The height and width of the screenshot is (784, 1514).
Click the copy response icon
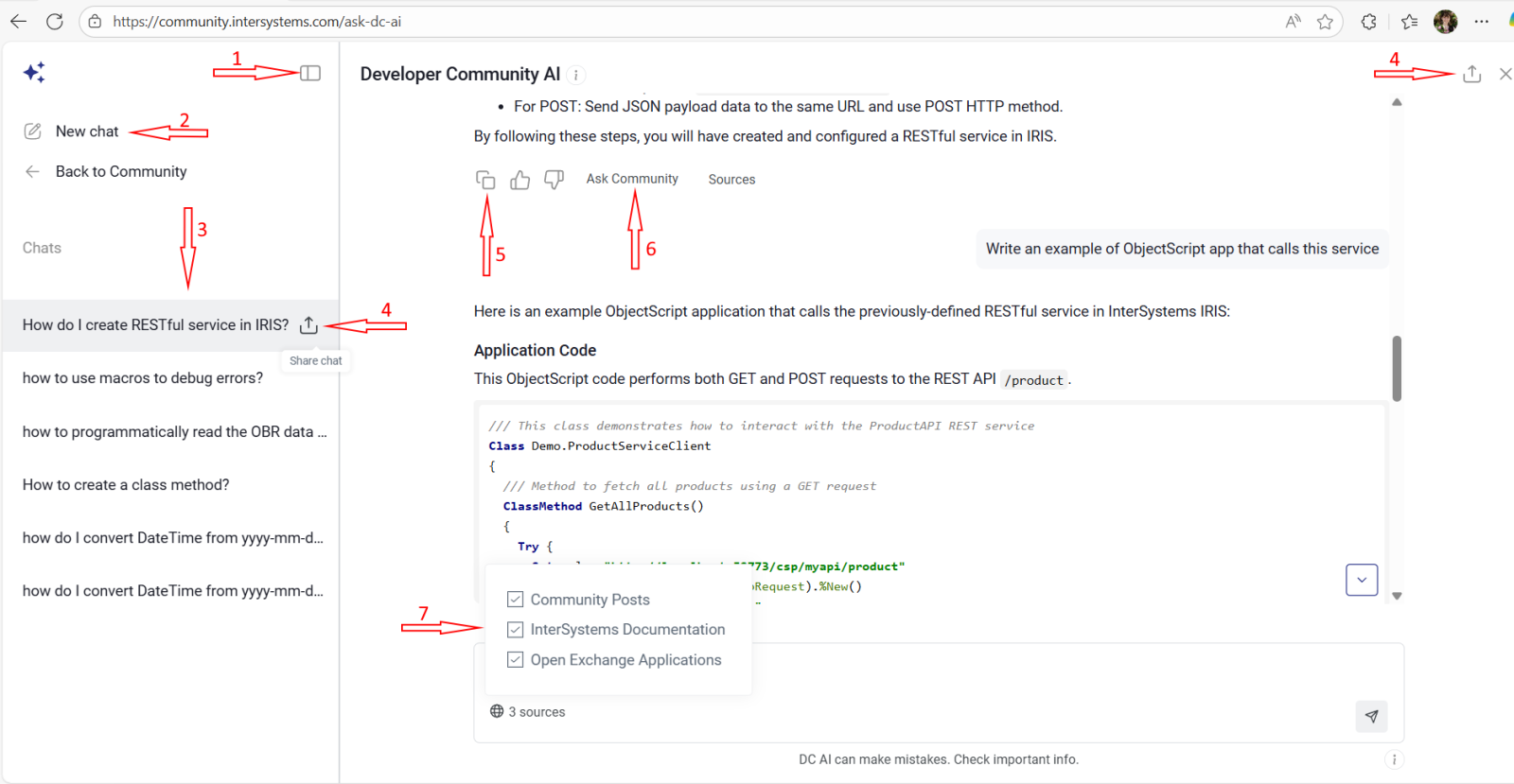point(485,180)
